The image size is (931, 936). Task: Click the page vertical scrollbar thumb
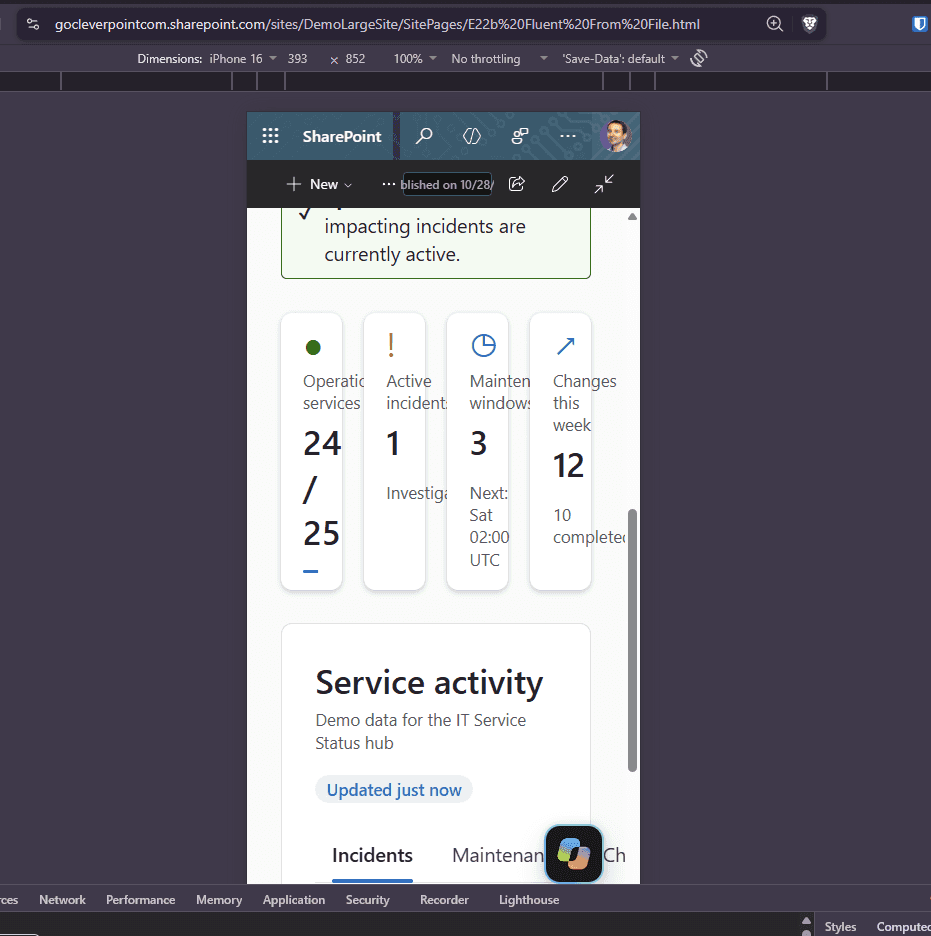tap(633, 640)
